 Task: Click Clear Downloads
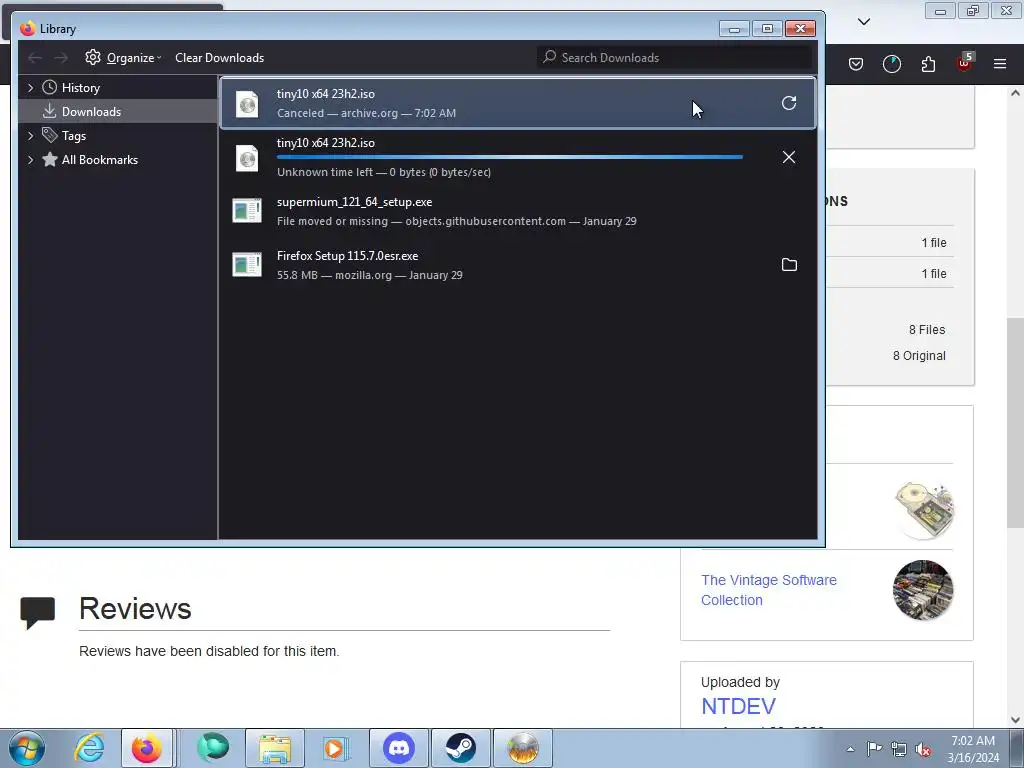219,58
